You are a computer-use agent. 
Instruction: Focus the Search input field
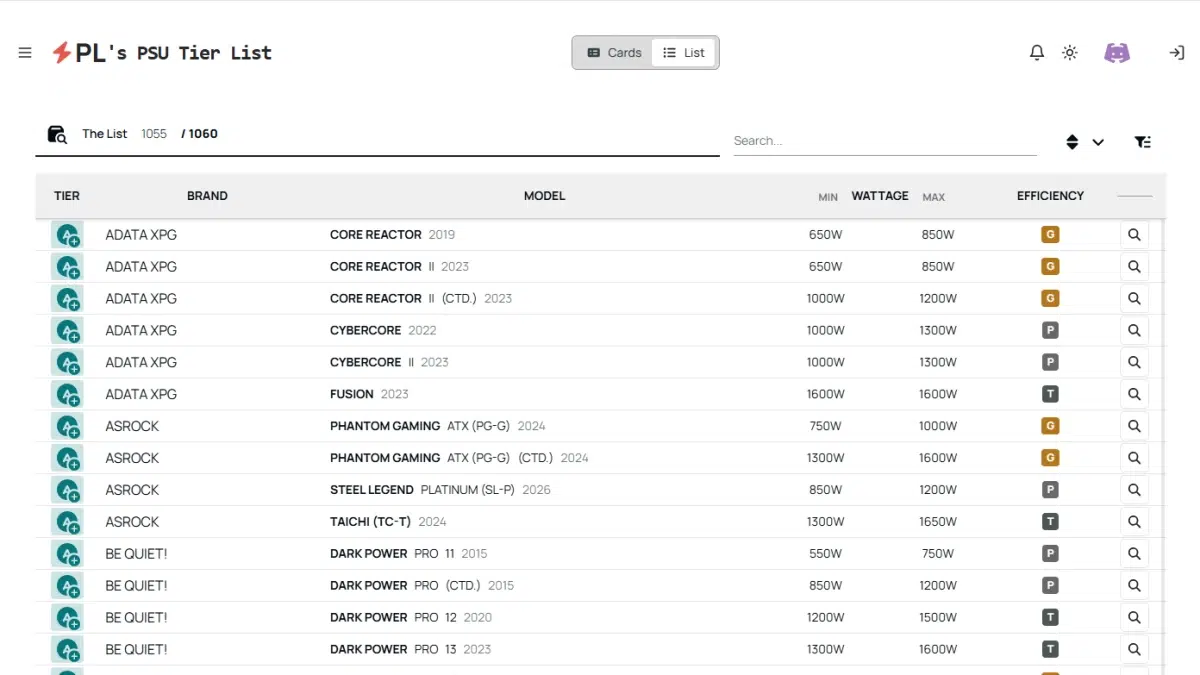(884, 141)
